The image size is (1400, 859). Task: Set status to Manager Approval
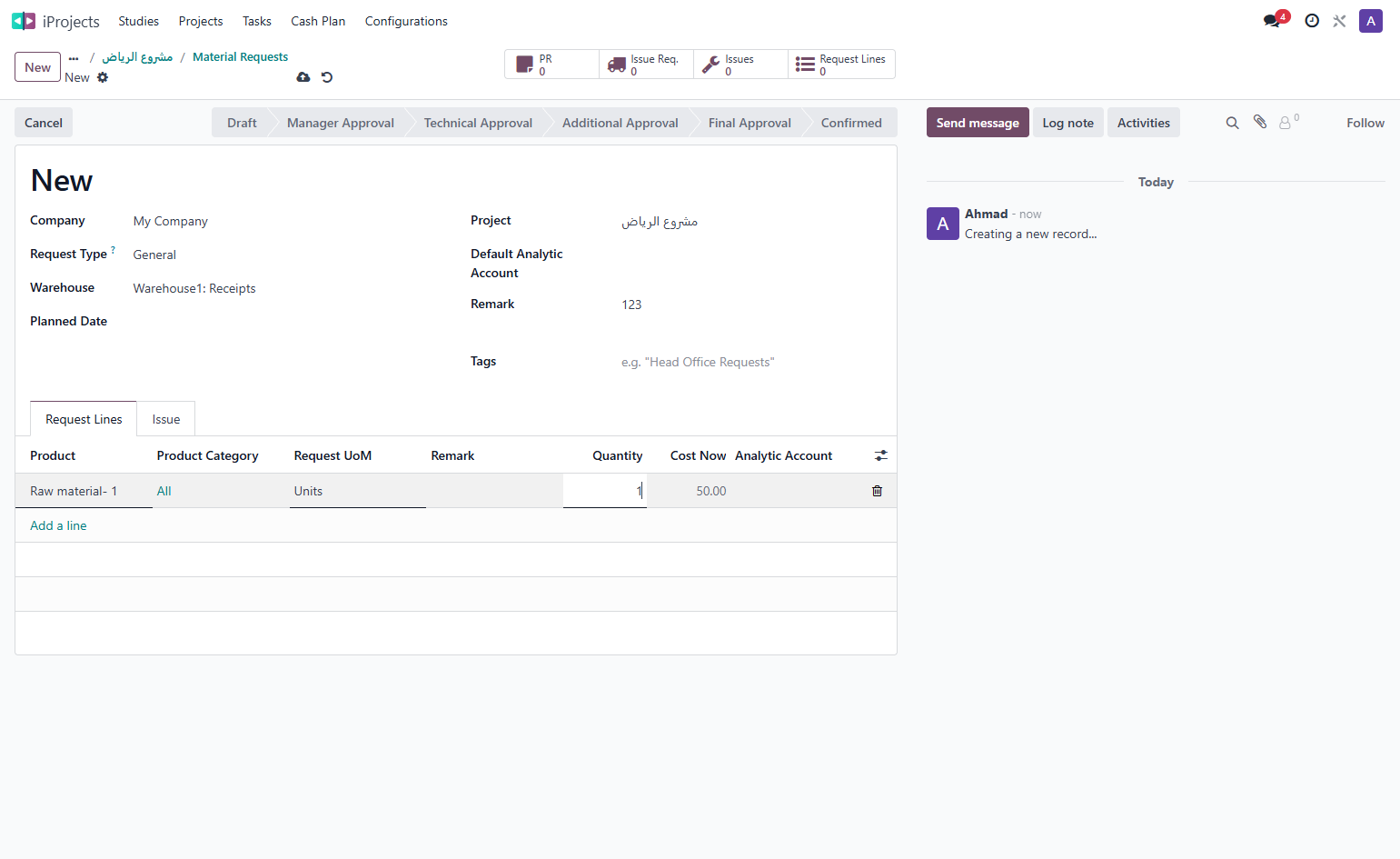point(341,123)
